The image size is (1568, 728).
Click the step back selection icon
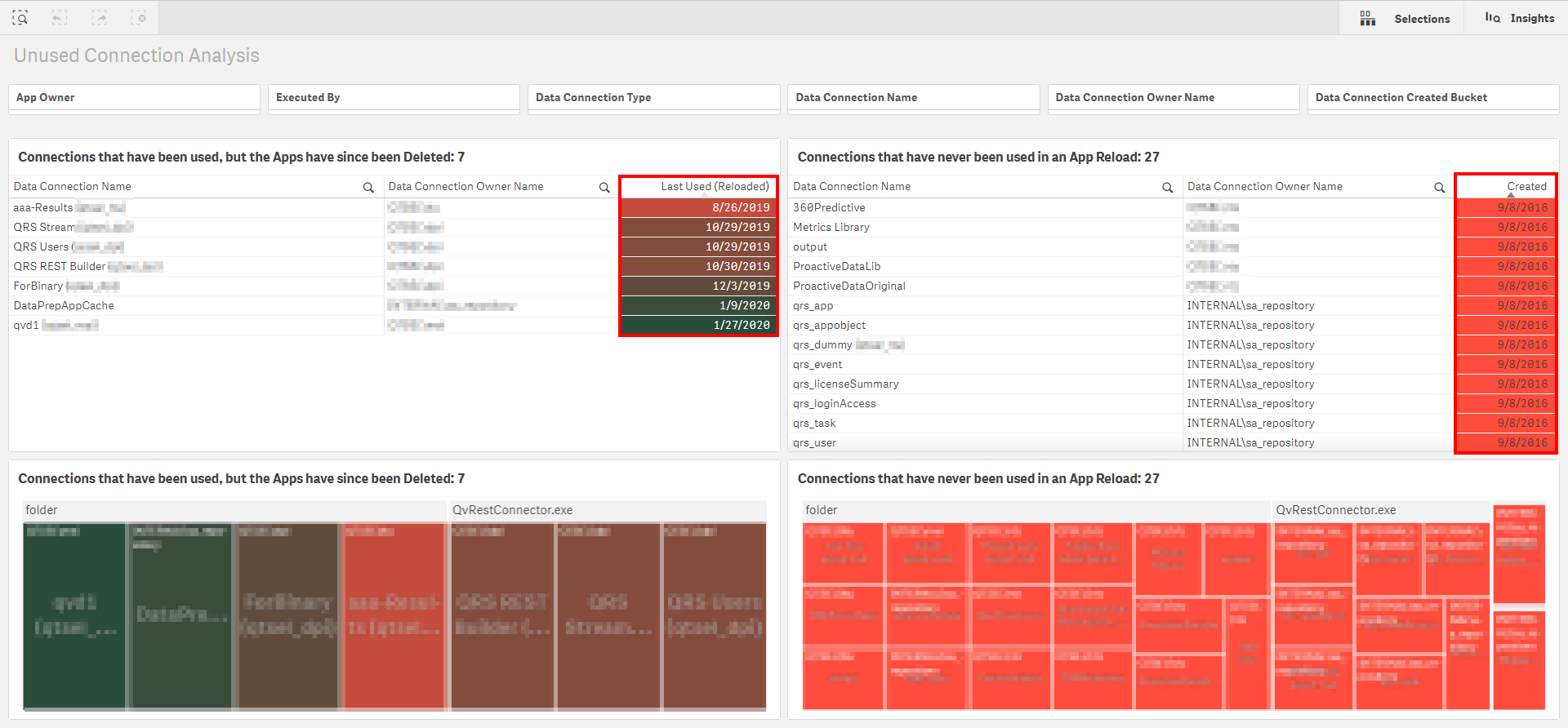pyautogui.click(x=60, y=17)
